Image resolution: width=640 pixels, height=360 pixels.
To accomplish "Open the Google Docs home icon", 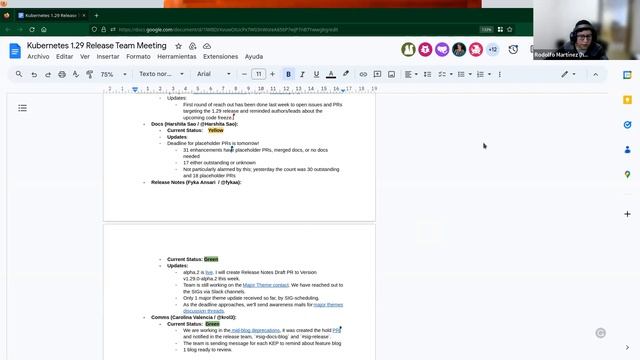I will tap(15, 51).
